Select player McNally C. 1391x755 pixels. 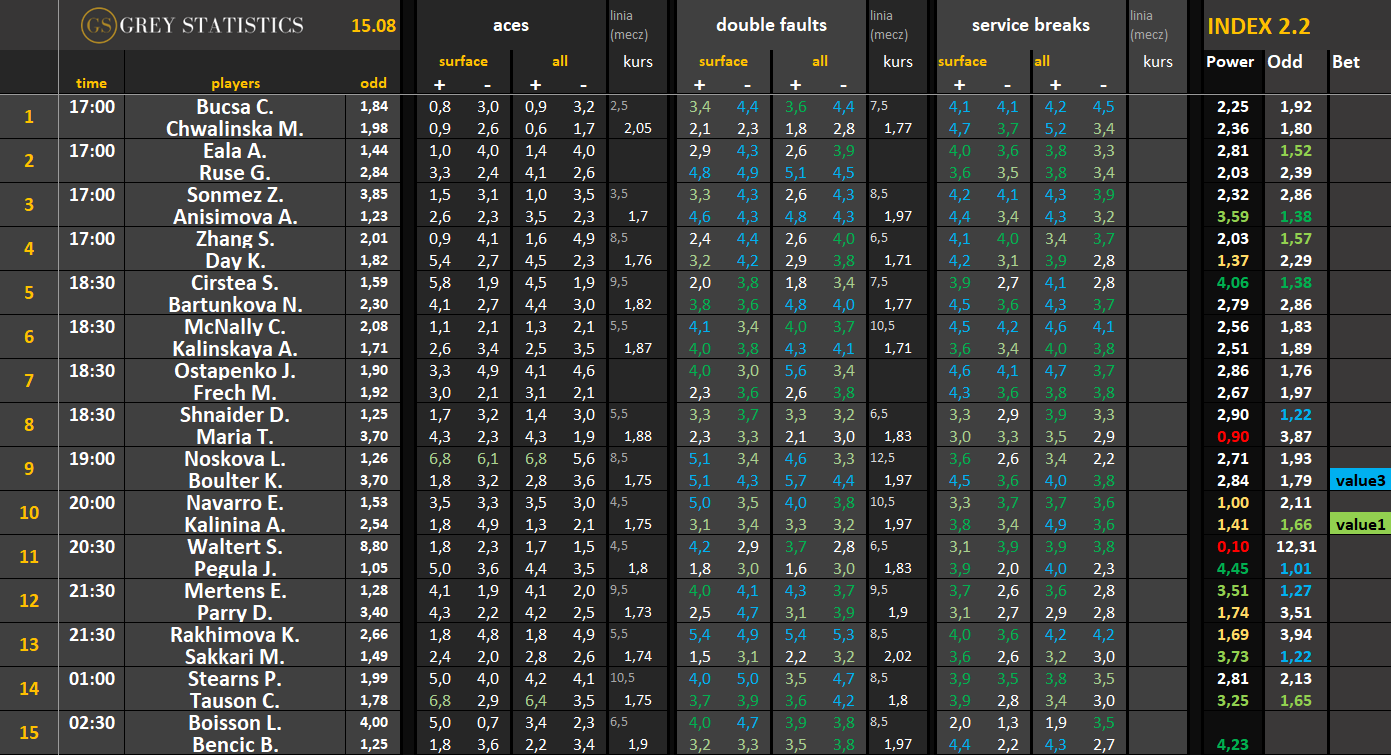(235, 327)
